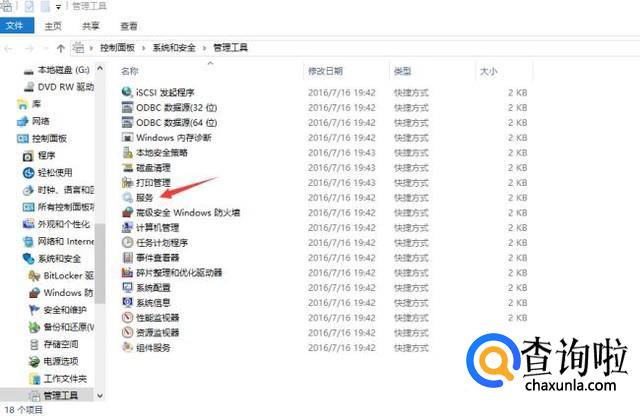
Task: Select the 碎片整理和优化驱动器 icon
Action: pyautogui.click(x=127, y=272)
